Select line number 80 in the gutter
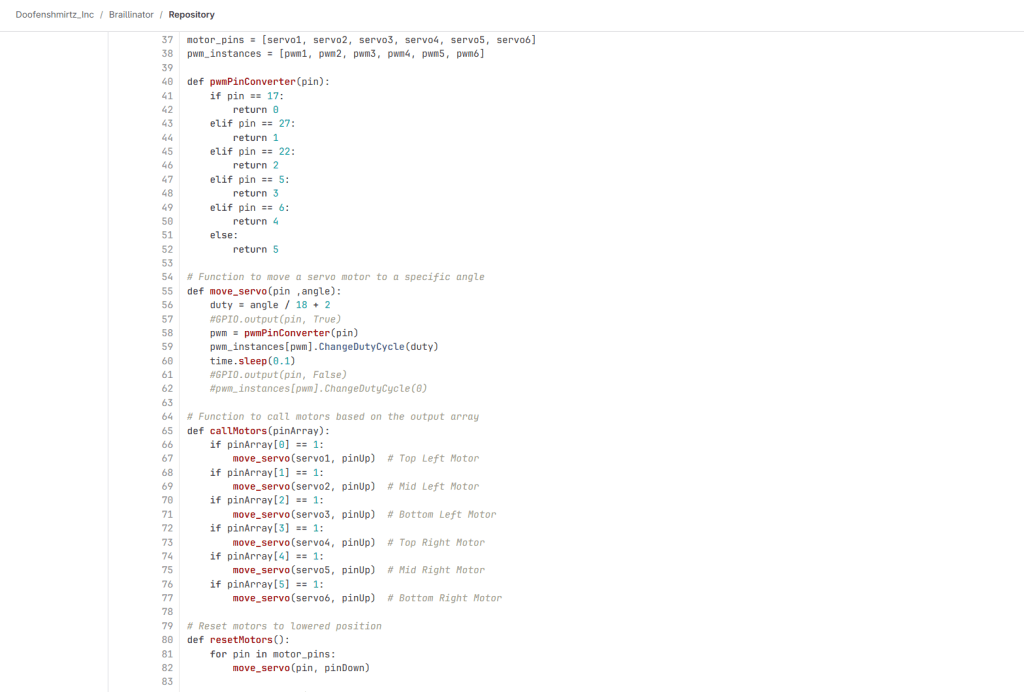Screen dimensions: 1024x692 [166, 640]
